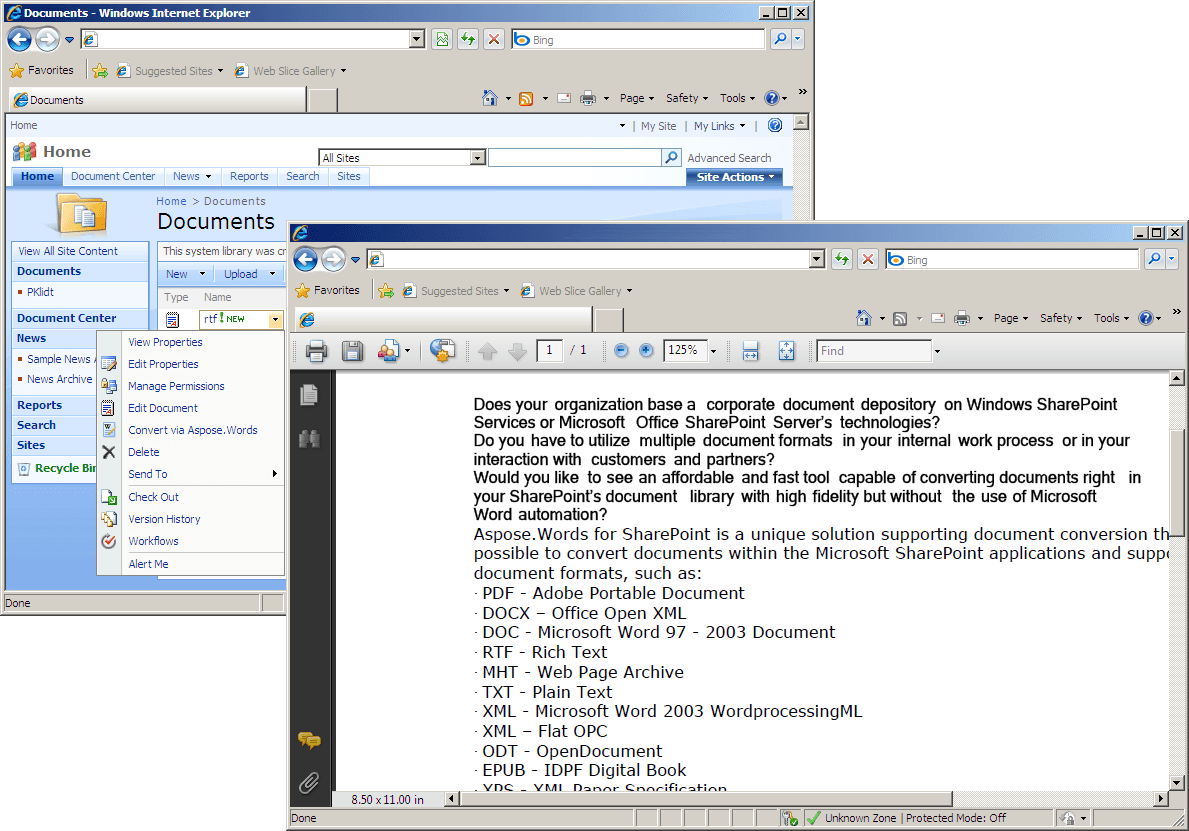Select Edit Properties from context menu
Viewport: 1189px width, 831px height.
(x=163, y=364)
